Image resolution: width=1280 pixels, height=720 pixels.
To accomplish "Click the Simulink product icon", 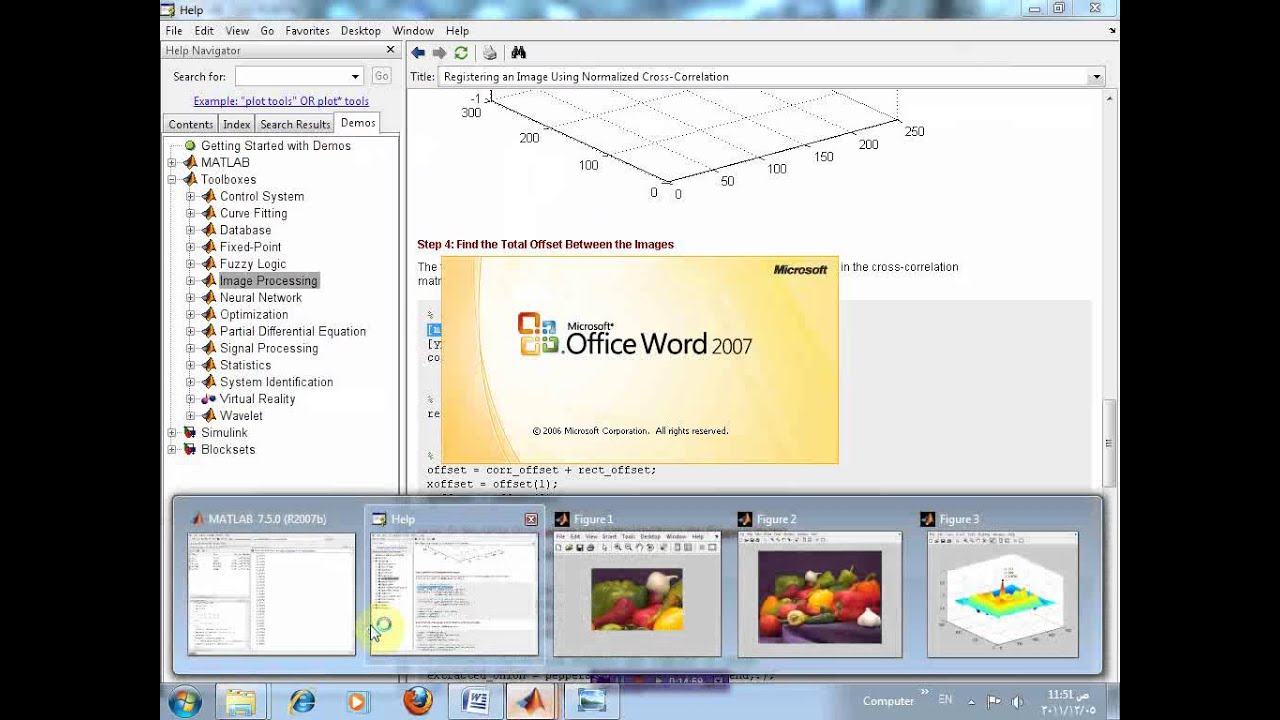I will coord(190,433).
